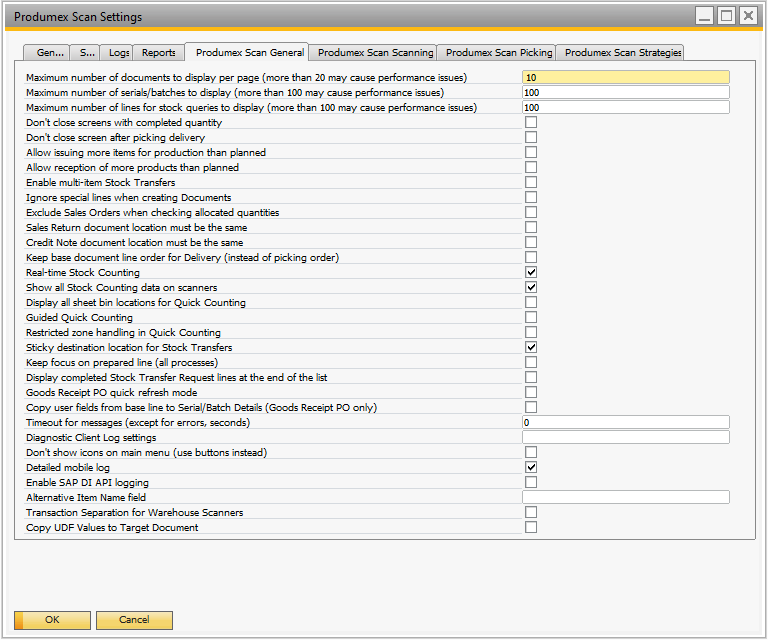Viewport: 768px width, 640px height.
Task: Open the Produmex Scan Strategies tab
Action: tap(620, 52)
